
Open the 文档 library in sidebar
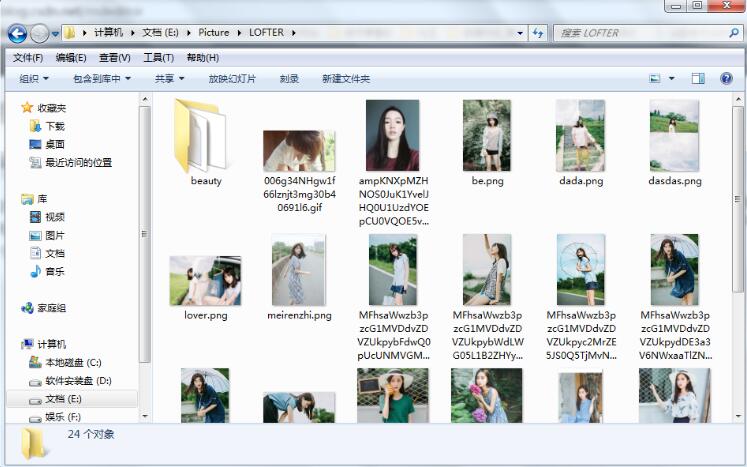pos(55,253)
